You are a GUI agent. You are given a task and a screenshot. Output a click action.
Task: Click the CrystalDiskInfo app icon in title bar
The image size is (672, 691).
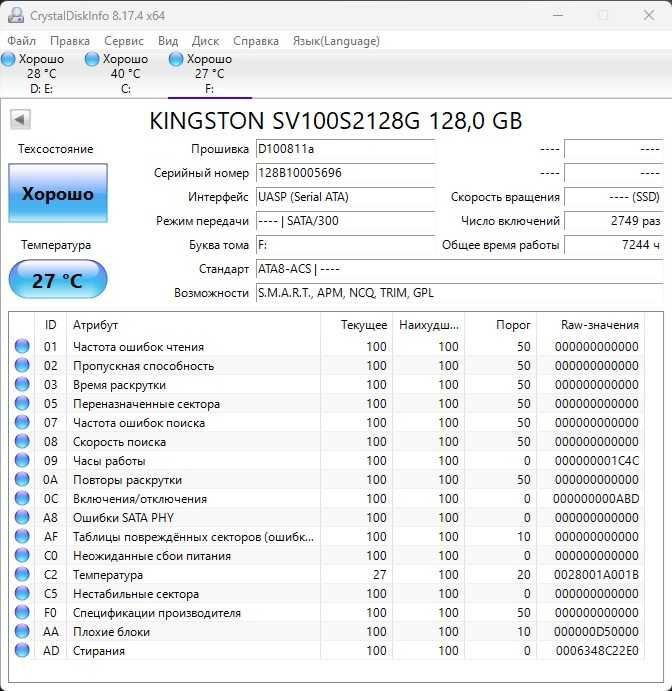[15, 15]
